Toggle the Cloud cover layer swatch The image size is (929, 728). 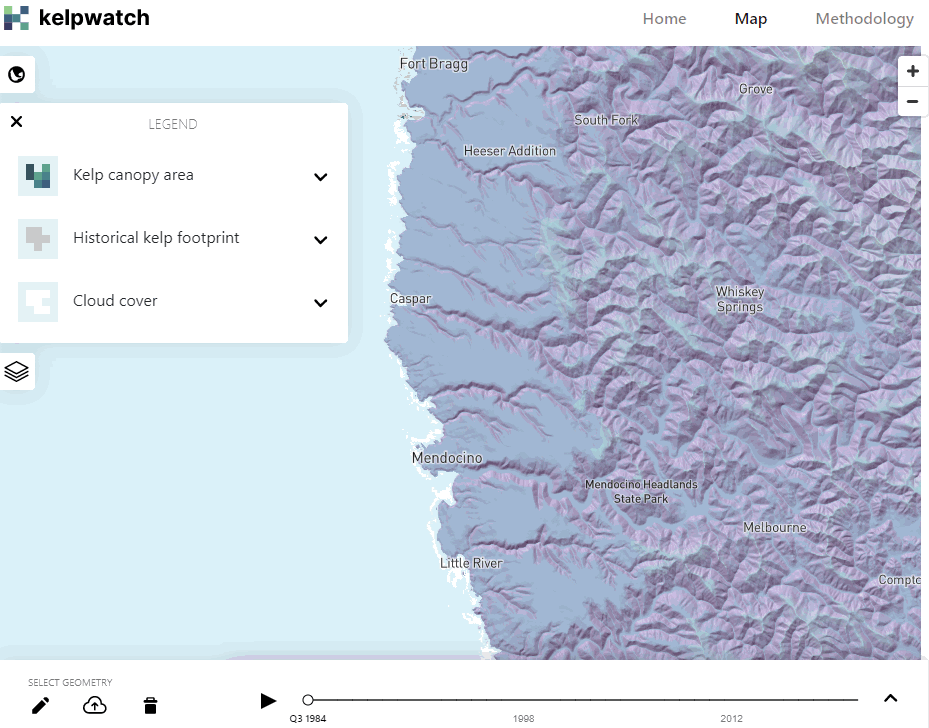(38, 301)
